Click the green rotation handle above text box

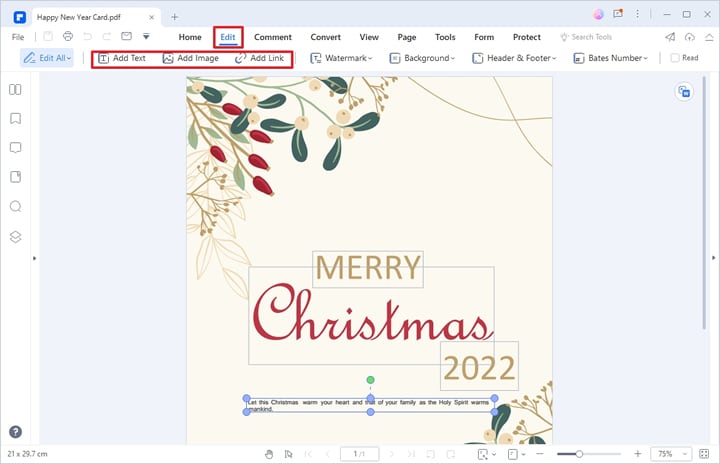click(x=371, y=380)
